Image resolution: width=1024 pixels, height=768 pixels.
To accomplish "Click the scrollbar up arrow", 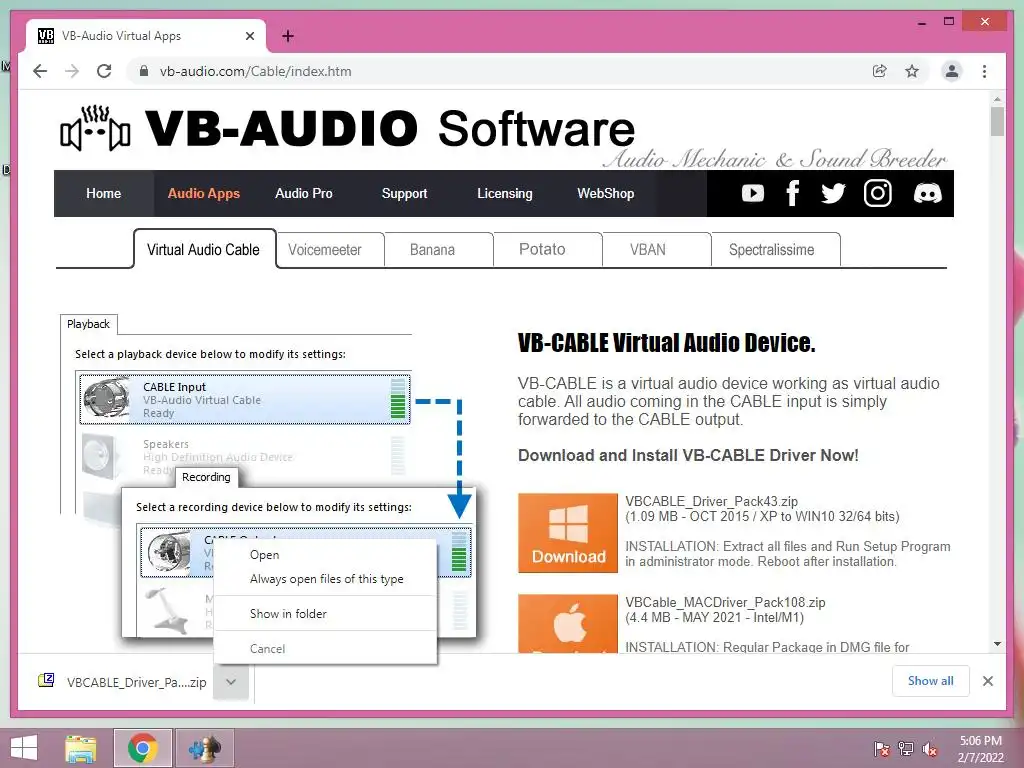I will tap(997, 99).
